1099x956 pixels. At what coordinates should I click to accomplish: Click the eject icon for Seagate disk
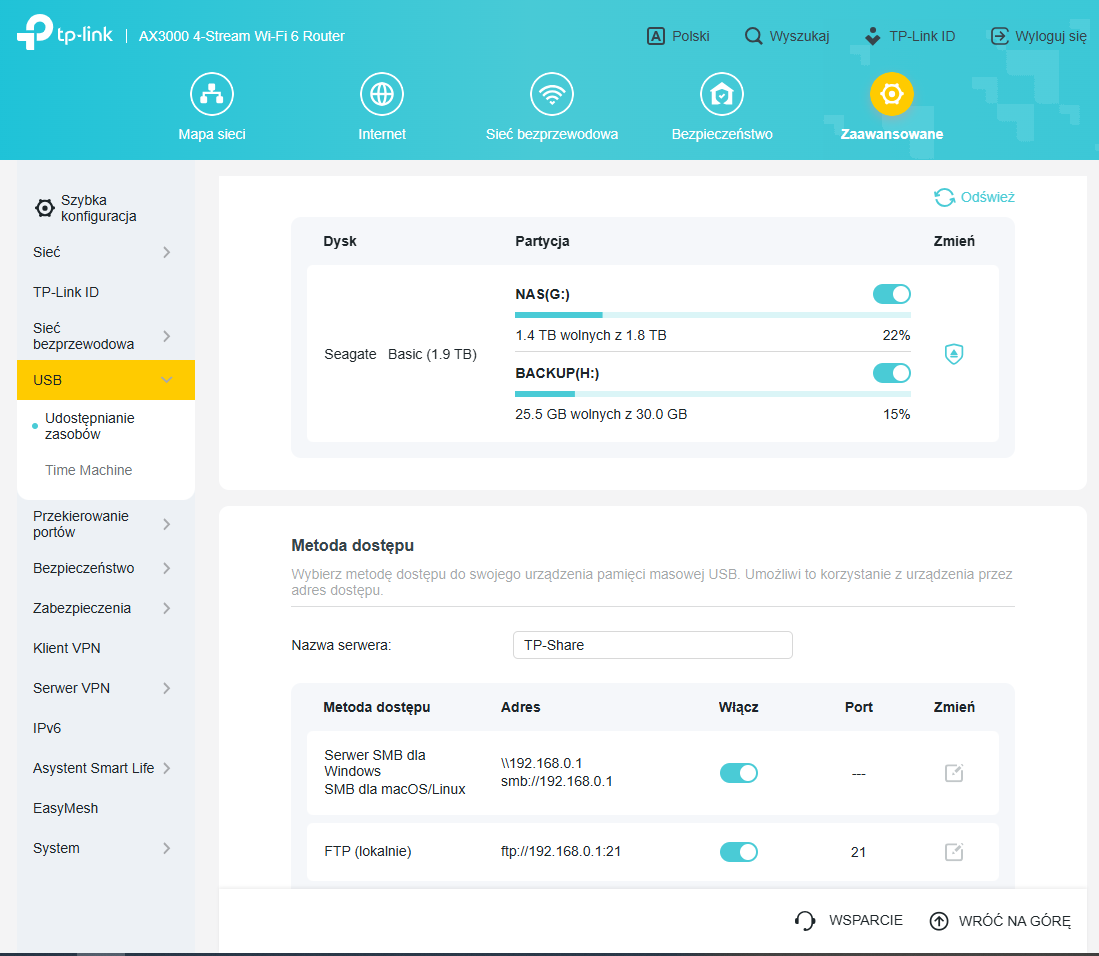954,354
